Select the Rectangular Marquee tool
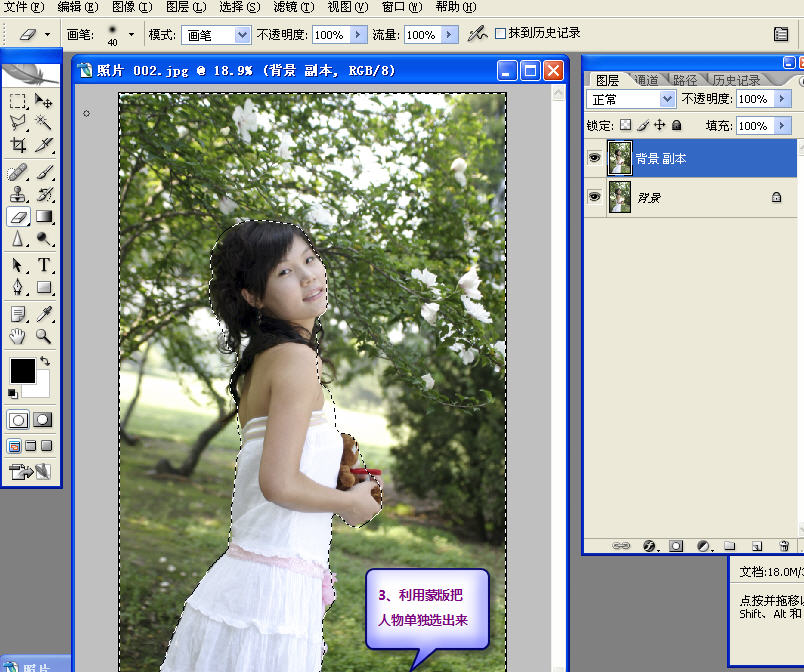Image resolution: width=804 pixels, height=672 pixels. pyautogui.click(x=17, y=100)
